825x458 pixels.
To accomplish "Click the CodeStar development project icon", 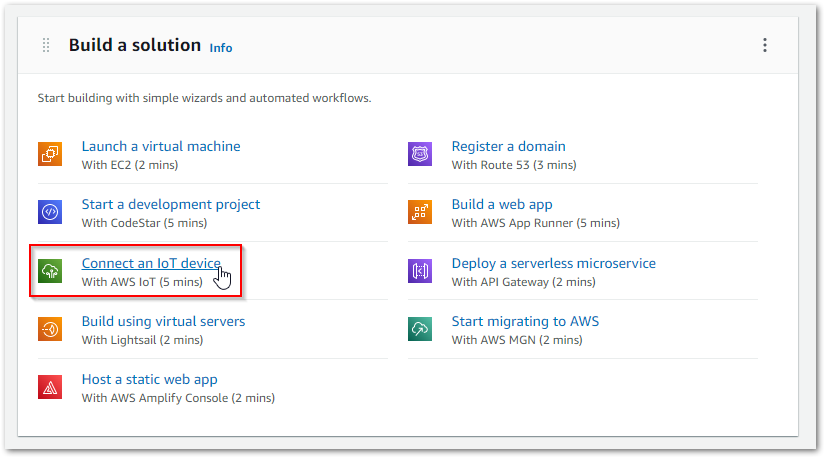I will 50,212.
